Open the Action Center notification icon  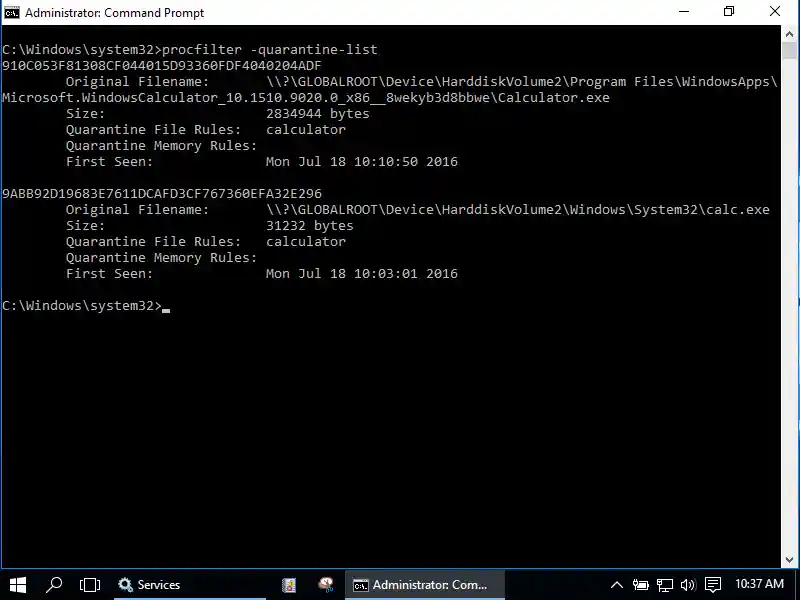(713, 585)
